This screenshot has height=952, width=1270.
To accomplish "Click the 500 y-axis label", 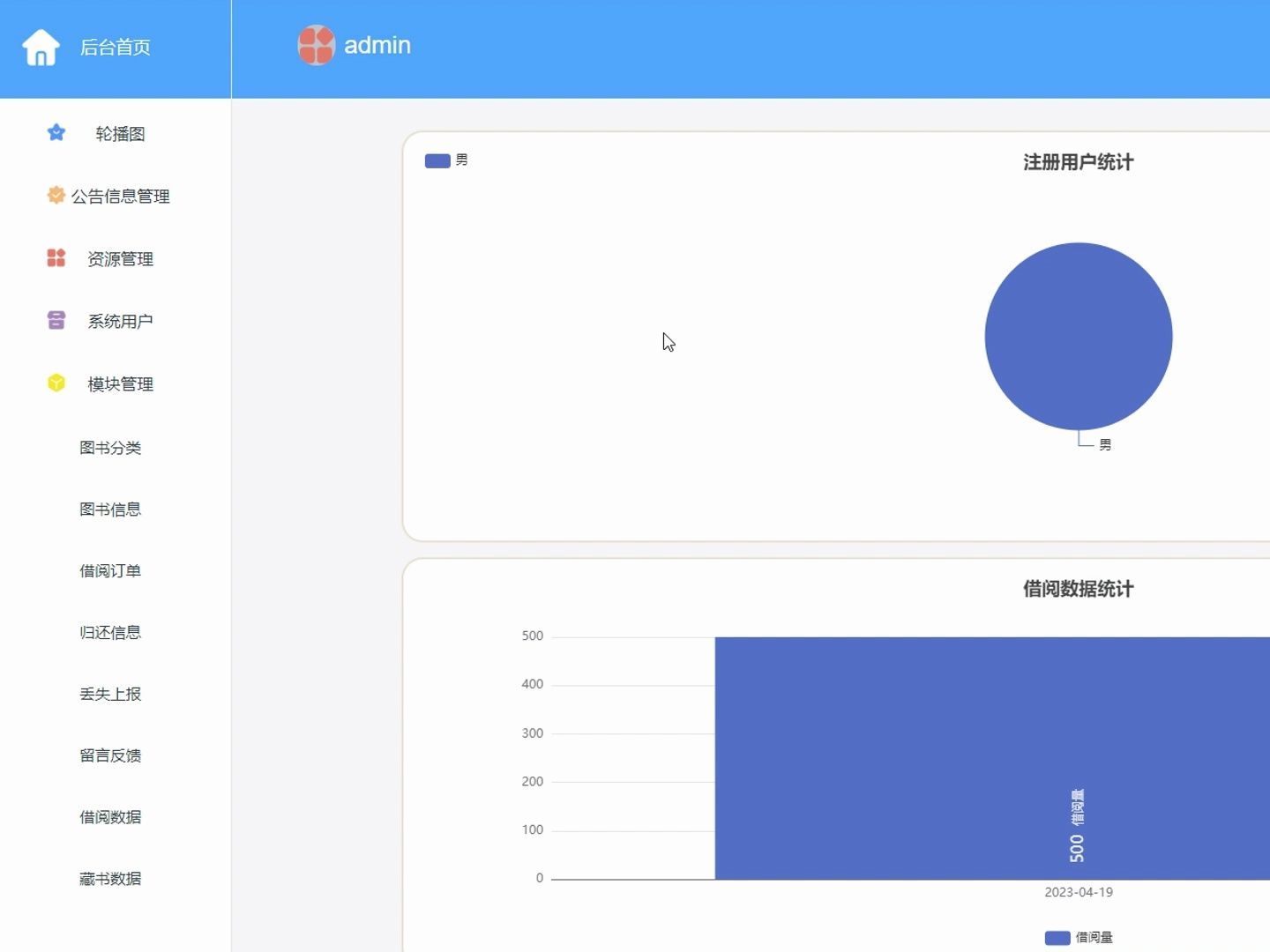I will [x=533, y=636].
